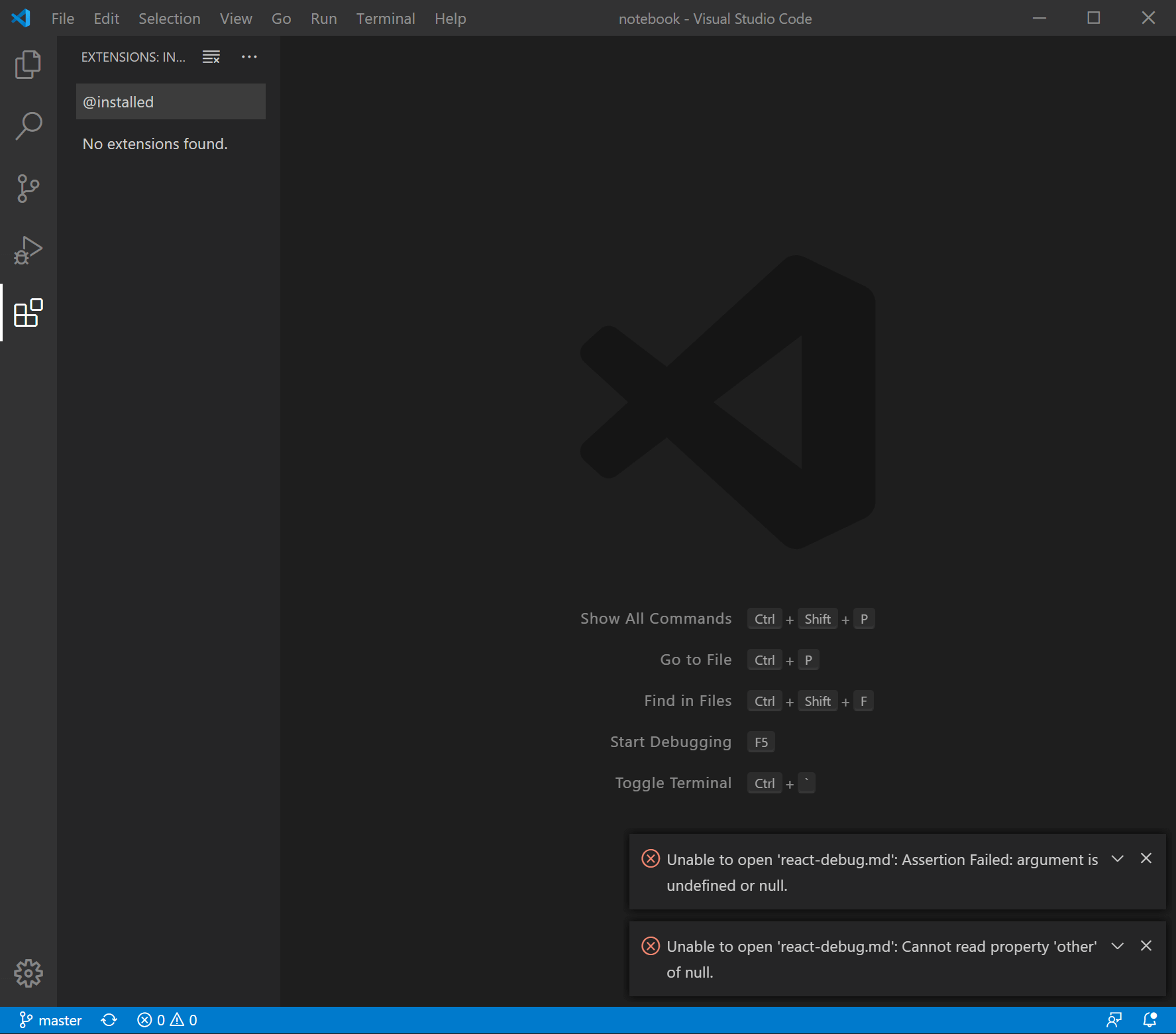
Task: Click the F5 key hint
Action: click(761, 742)
